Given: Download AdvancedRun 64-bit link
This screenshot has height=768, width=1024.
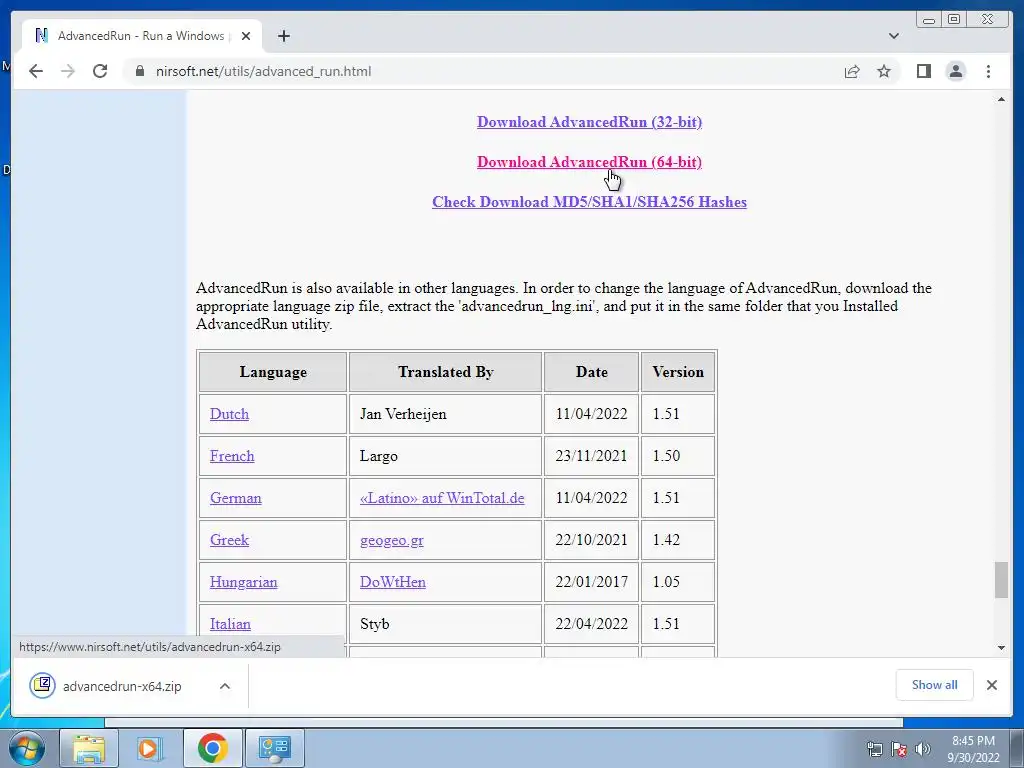Looking at the screenshot, I should [x=589, y=162].
